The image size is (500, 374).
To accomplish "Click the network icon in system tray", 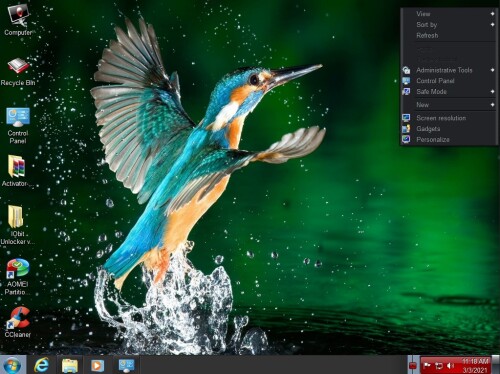I will click(439, 366).
